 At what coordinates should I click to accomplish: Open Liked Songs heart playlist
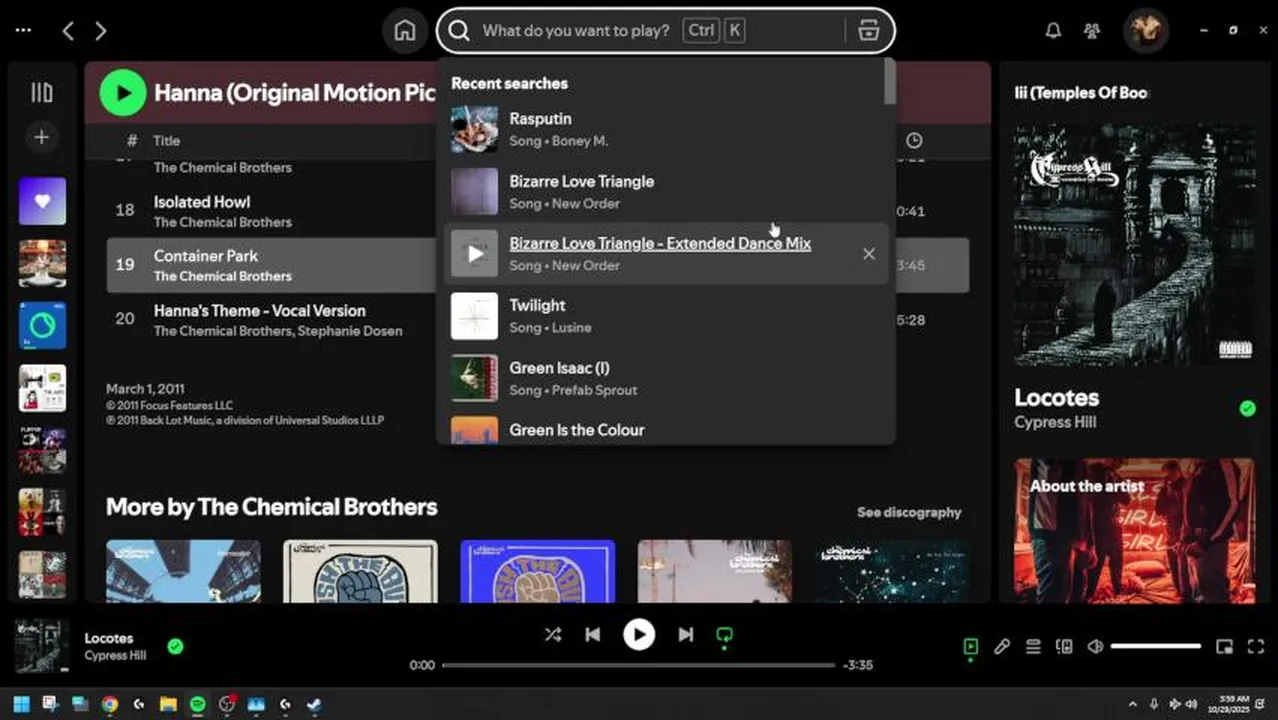click(42, 201)
